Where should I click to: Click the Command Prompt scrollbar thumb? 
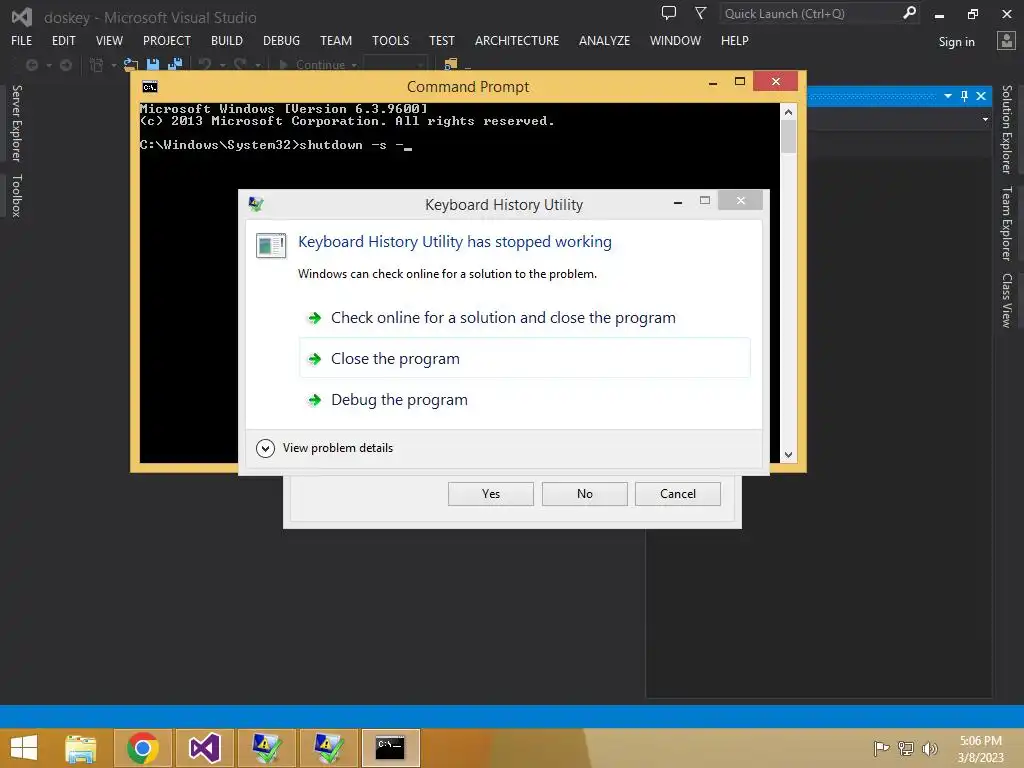point(788,137)
